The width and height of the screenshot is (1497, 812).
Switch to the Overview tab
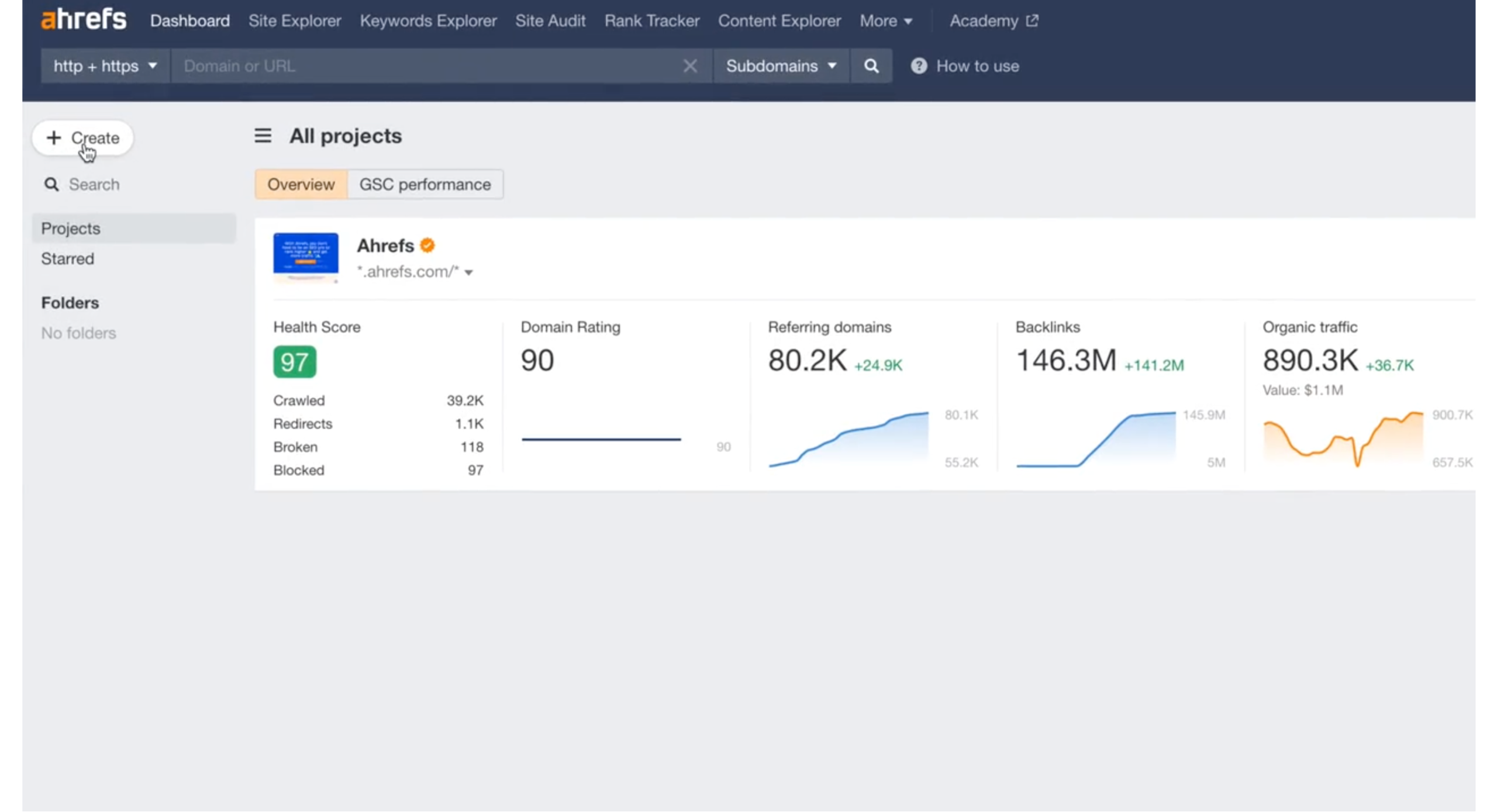click(301, 184)
